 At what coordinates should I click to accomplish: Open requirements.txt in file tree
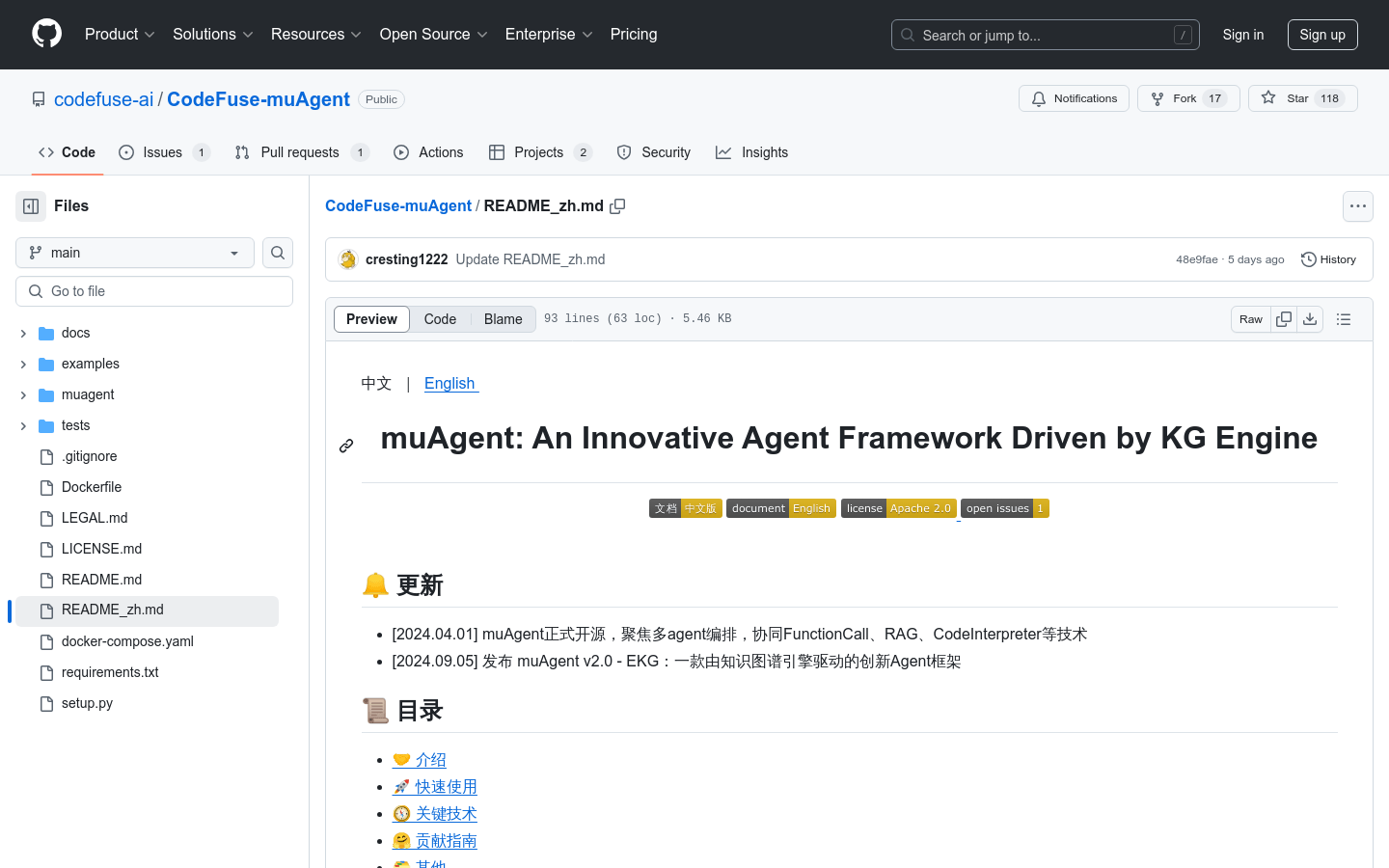110,672
